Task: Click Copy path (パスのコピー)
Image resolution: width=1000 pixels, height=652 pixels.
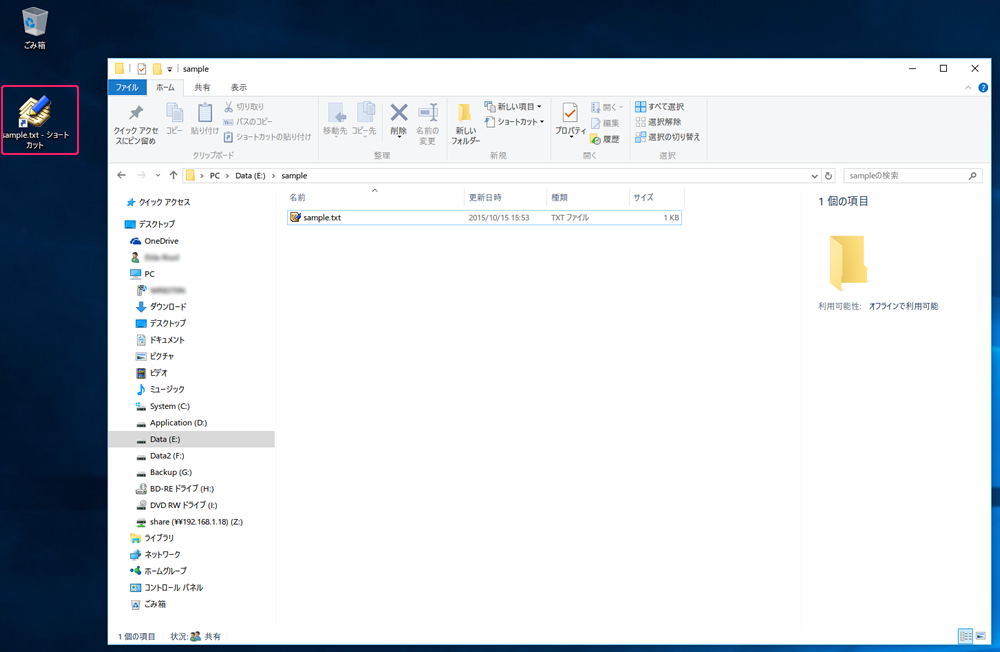Action: 248,121
